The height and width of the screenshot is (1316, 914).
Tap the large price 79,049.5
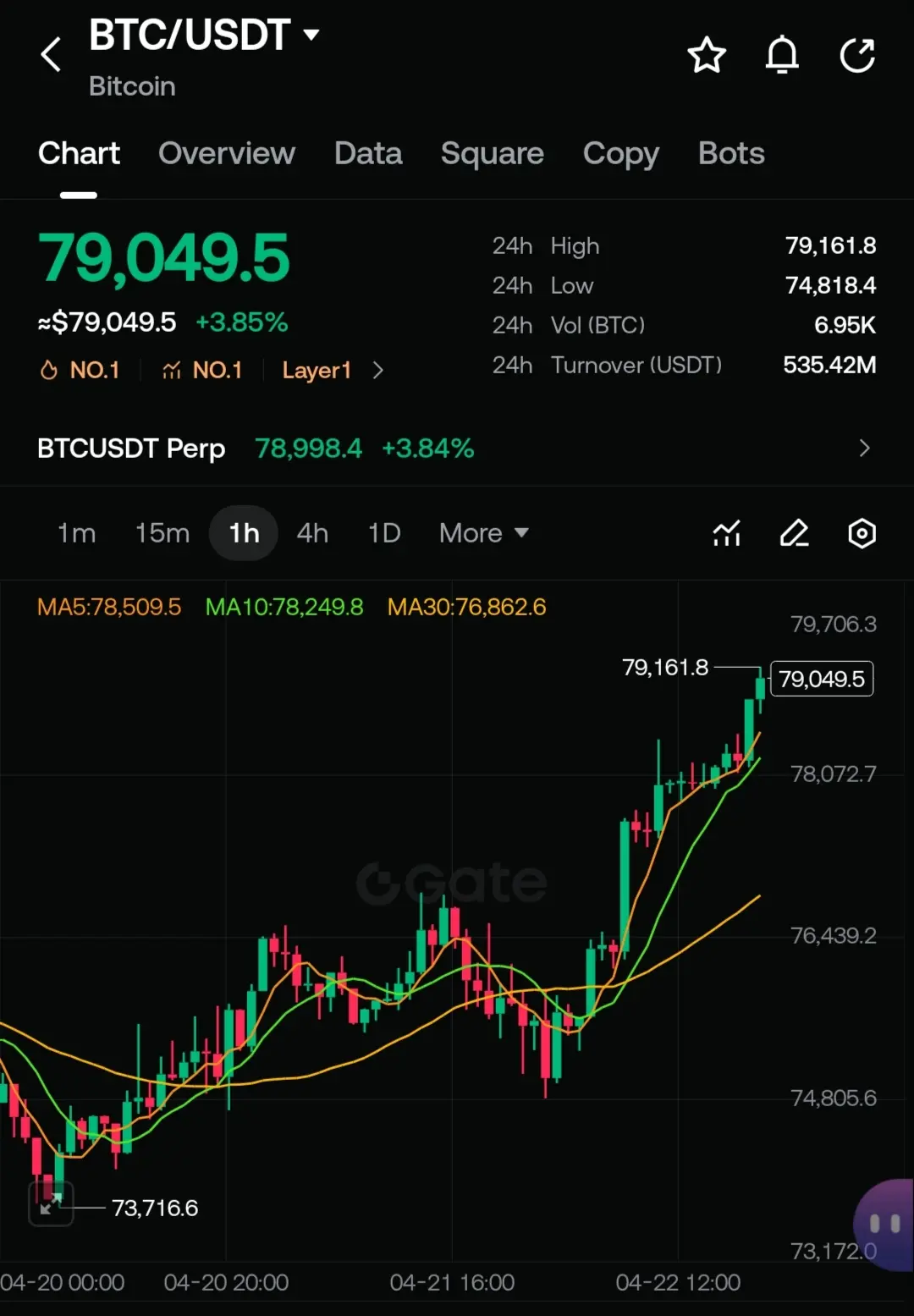pos(164,257)
